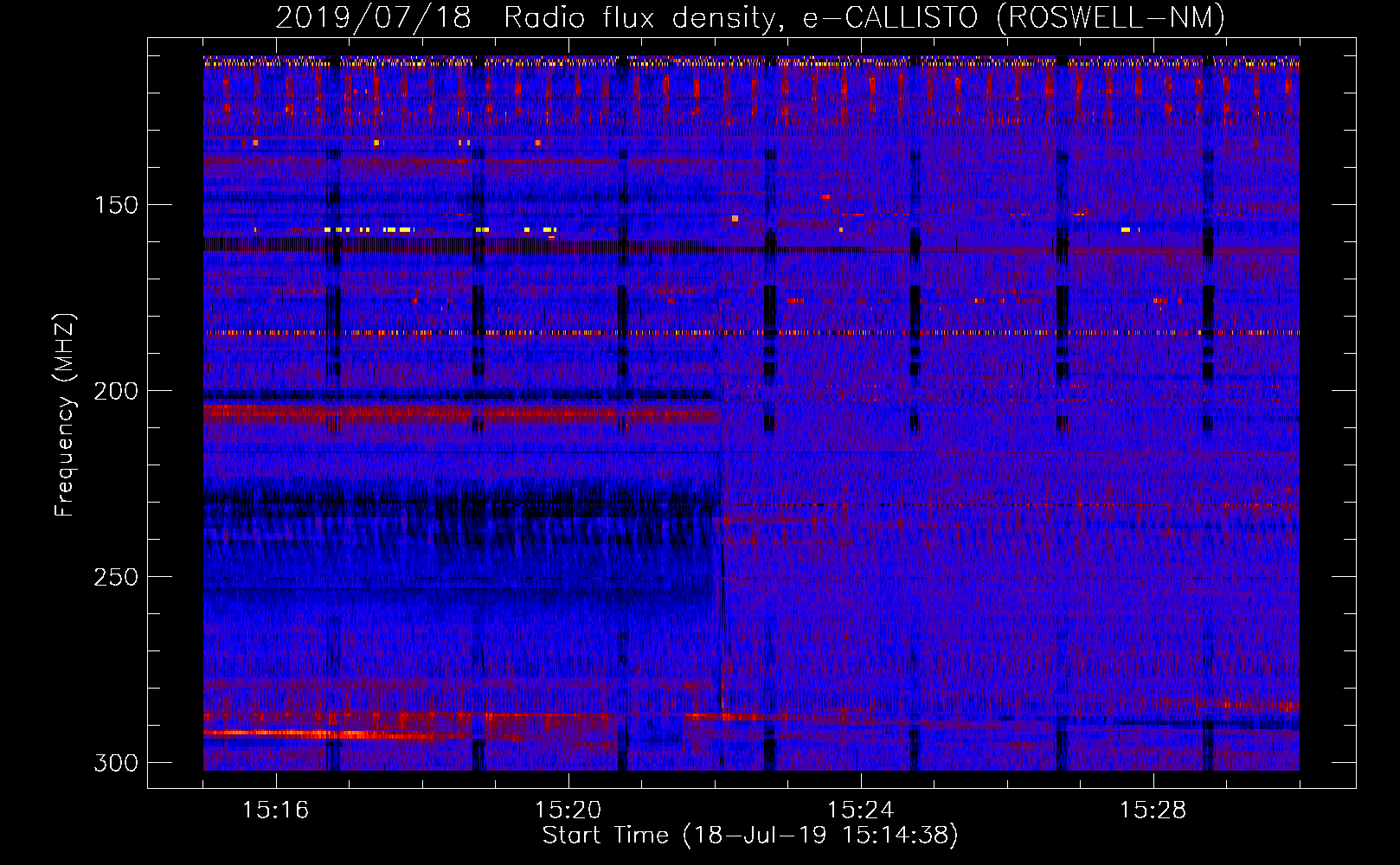Select the 150 frequency axis label
This screenshot has height=865, width=1400.
click(116, 205)
